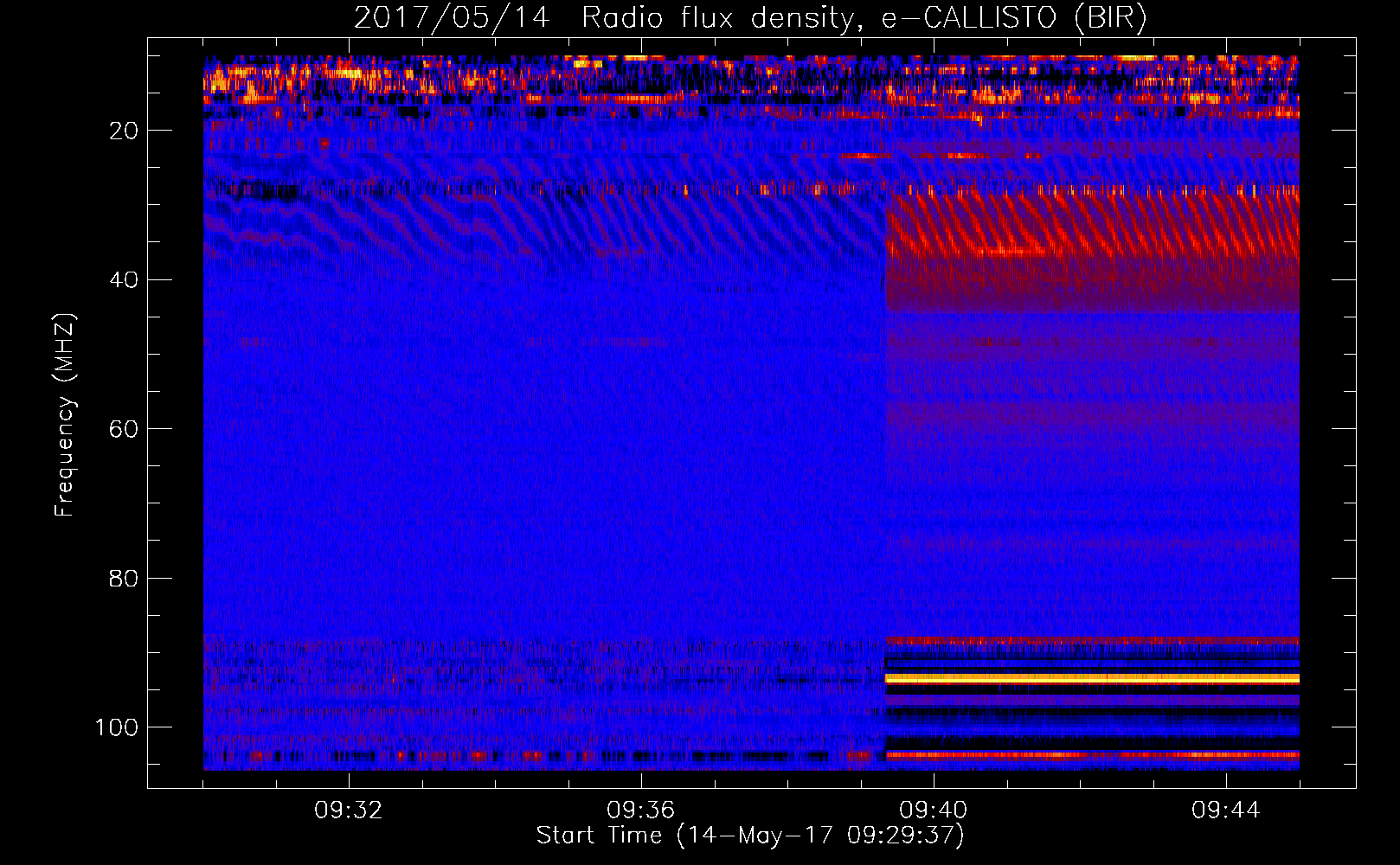
Task: Click the '09:36' time tick label
Action: tap(641, 811)
